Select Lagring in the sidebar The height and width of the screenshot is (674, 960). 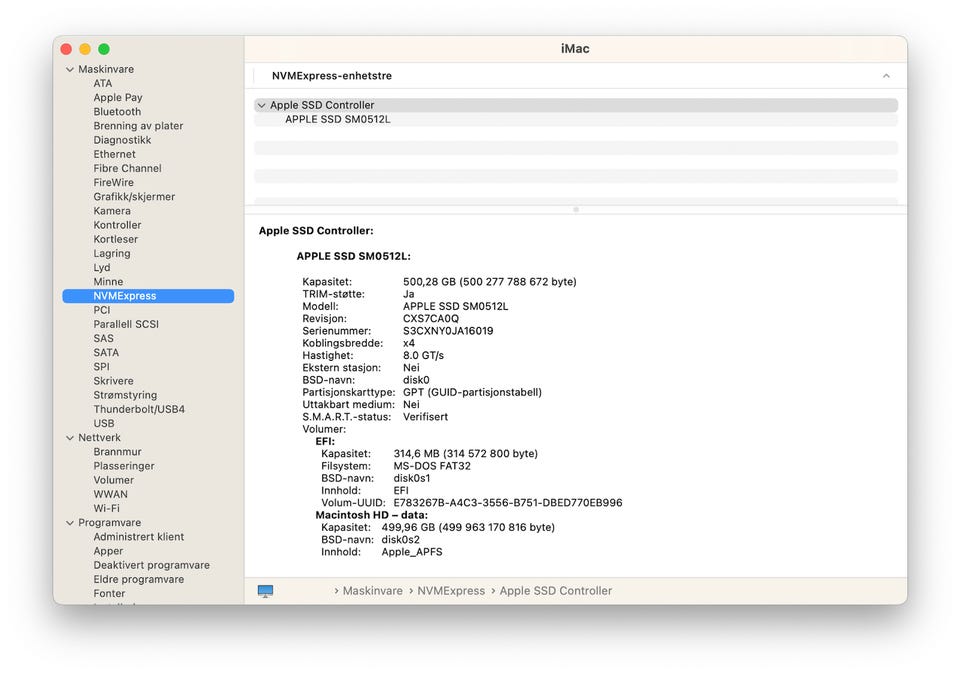pyautogui.click(x=112, y=253)
